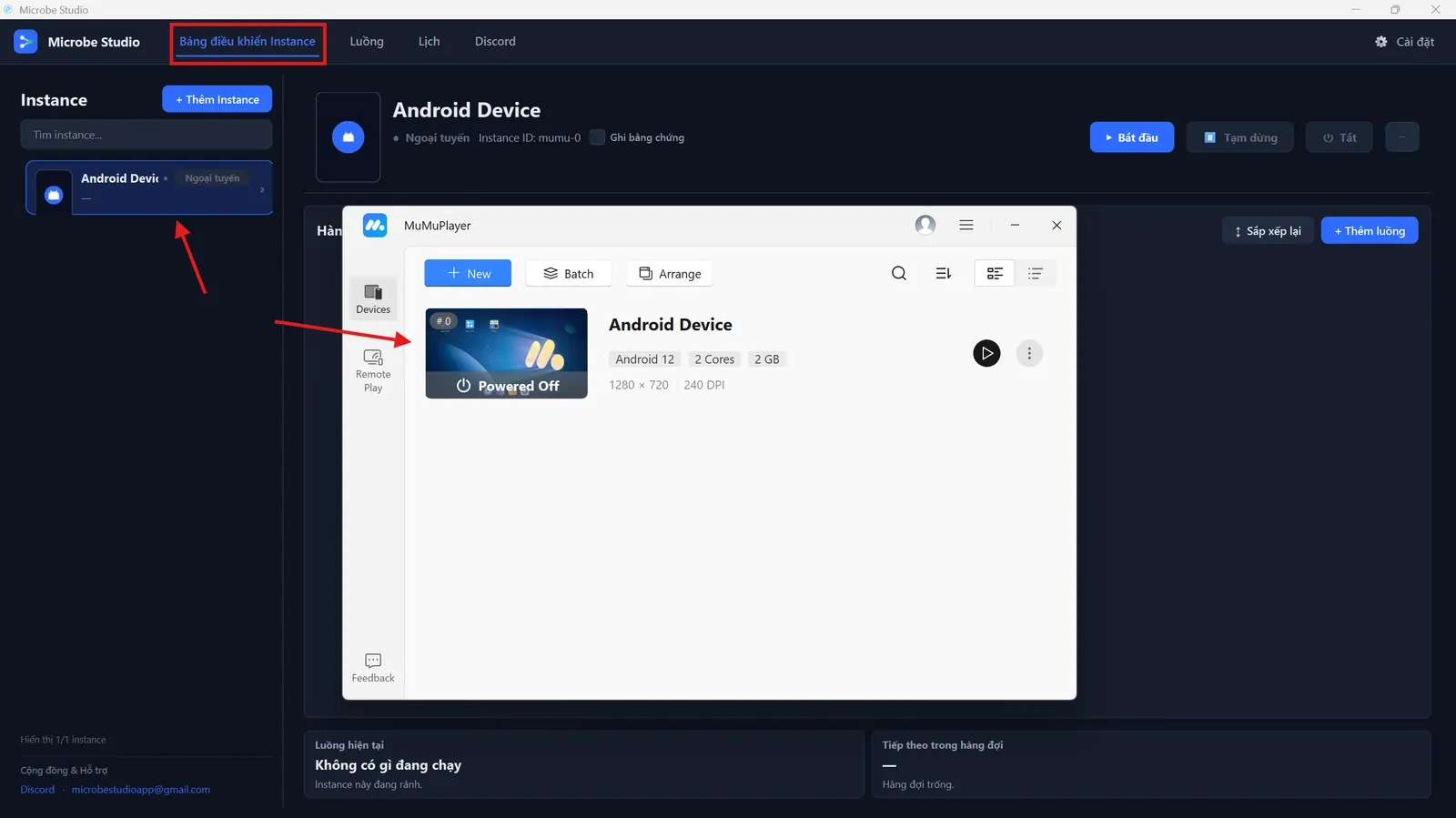1456x818 pixels.
Task: Open three-dot options for Android Device
Action: click(1029, 353)
